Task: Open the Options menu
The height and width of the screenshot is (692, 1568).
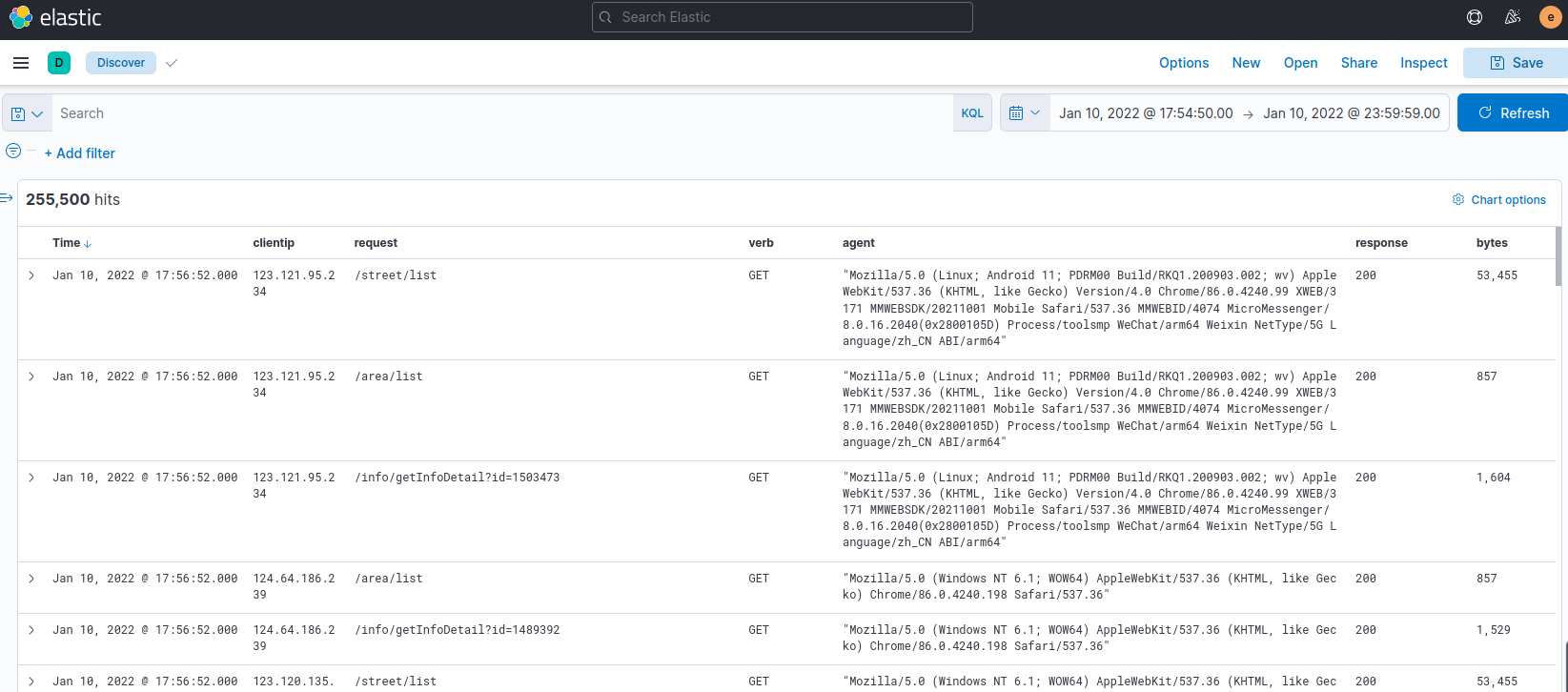Action: coord(1184,63)
